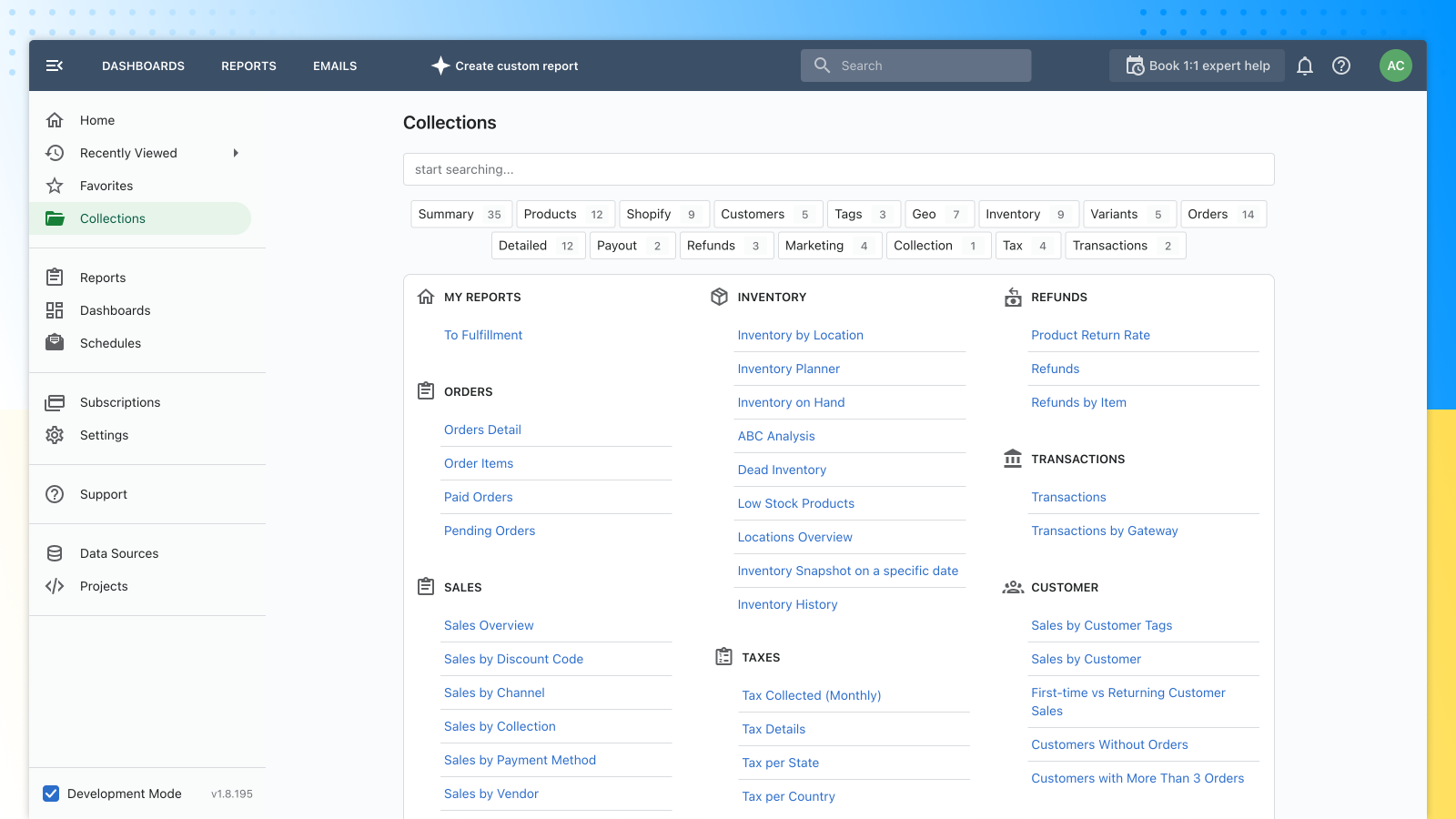The image size is (1456, 819).
Task: Open the Sales by Discount Code report
Action: coord(513,659)
